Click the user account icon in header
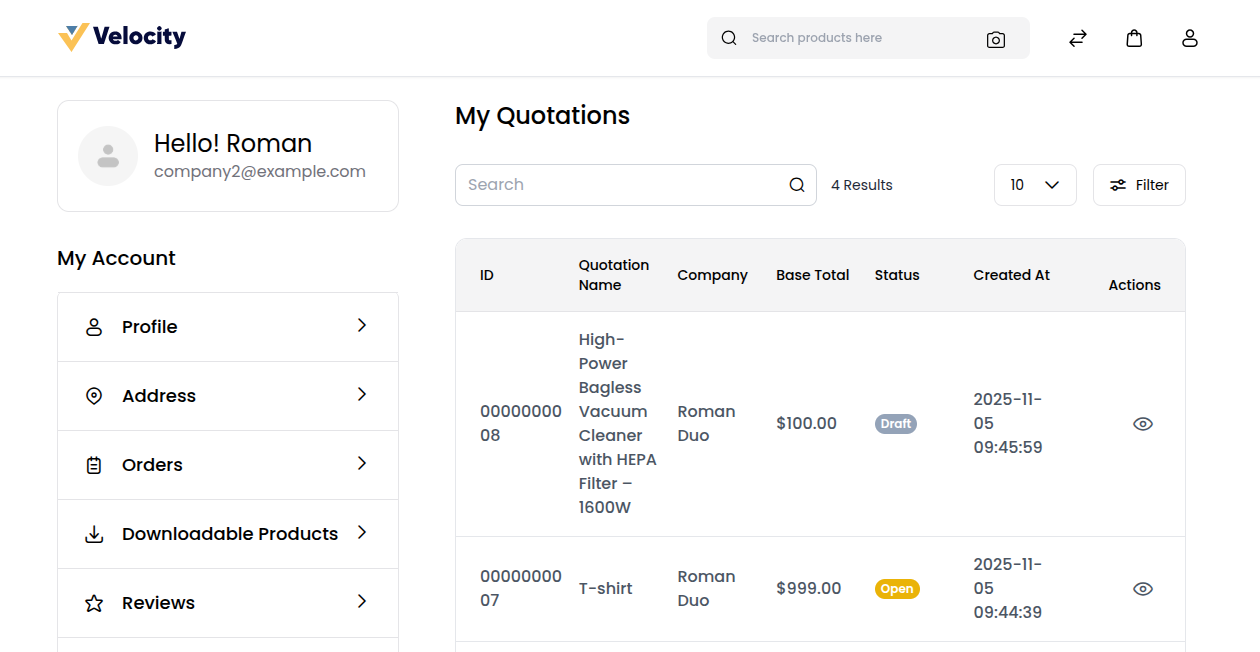 coord(1189,38)
